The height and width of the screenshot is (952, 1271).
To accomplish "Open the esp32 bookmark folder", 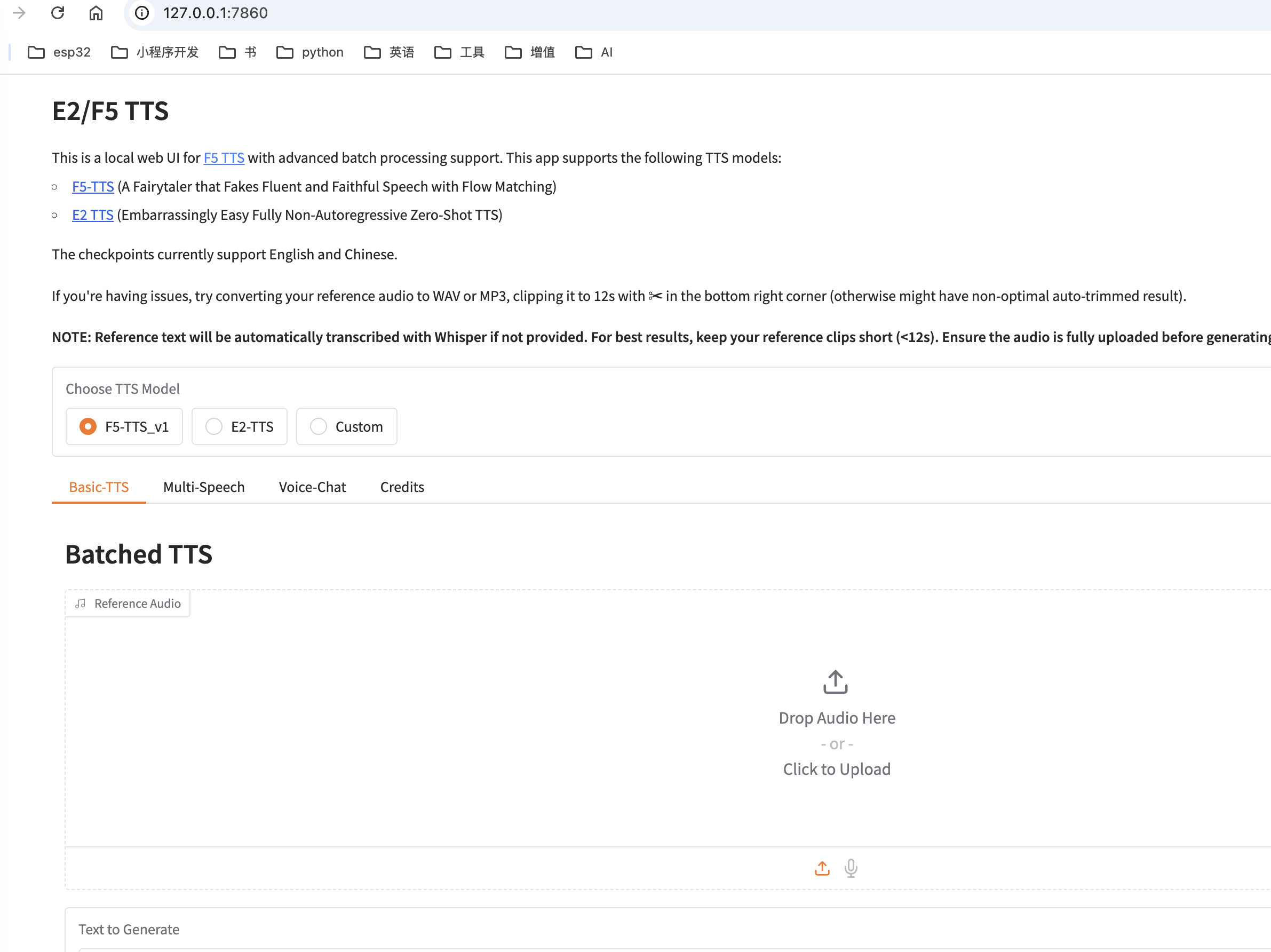I will point(59,52).
